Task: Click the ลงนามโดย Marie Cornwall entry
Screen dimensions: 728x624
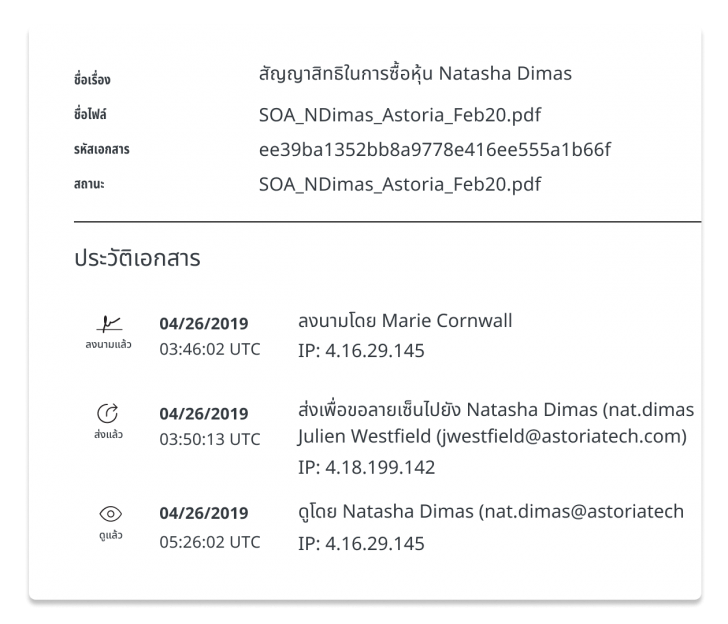Action: tap(407, 323)
